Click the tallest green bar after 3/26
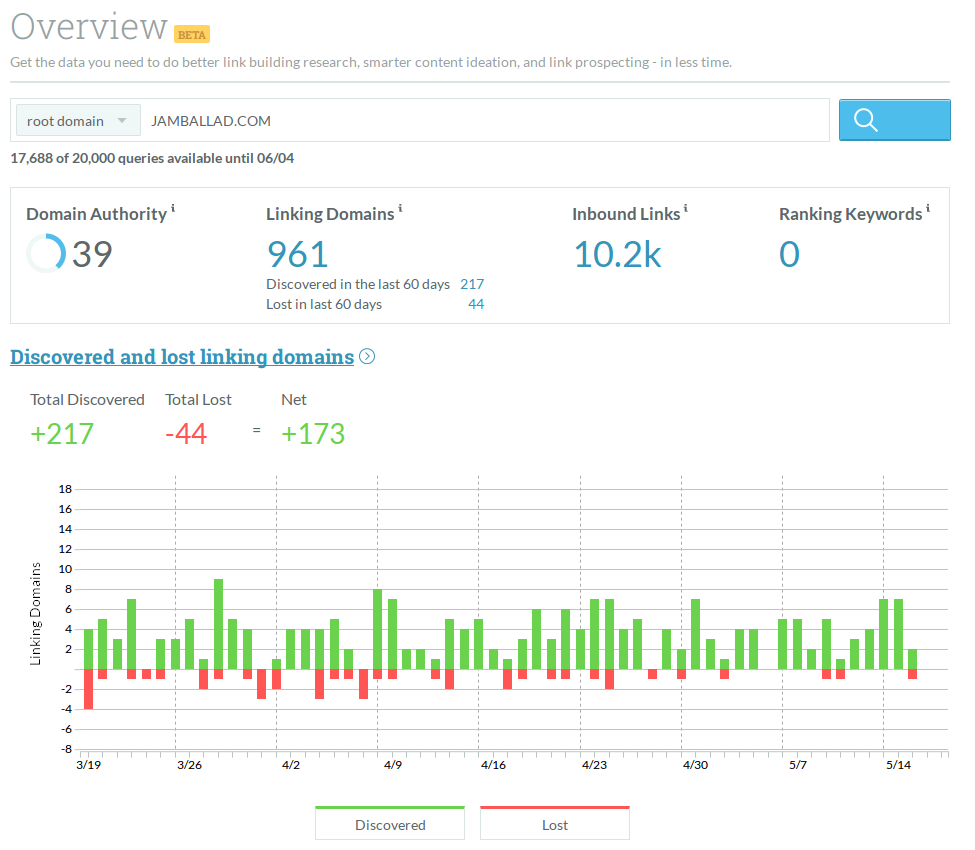The height and width of the screenshot is (850, 975). click(x=218, y=624)
